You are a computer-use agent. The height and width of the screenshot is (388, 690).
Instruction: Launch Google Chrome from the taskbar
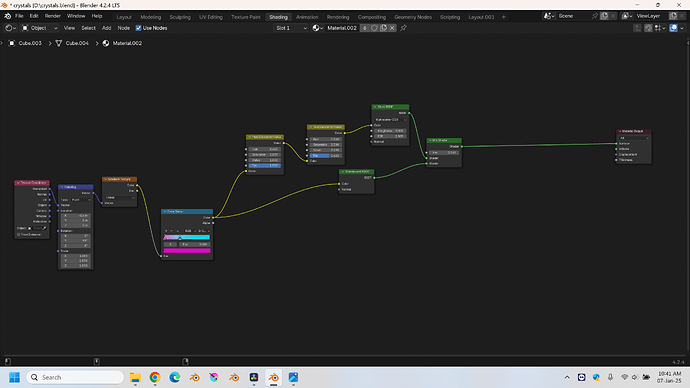(x=155, y=377)
